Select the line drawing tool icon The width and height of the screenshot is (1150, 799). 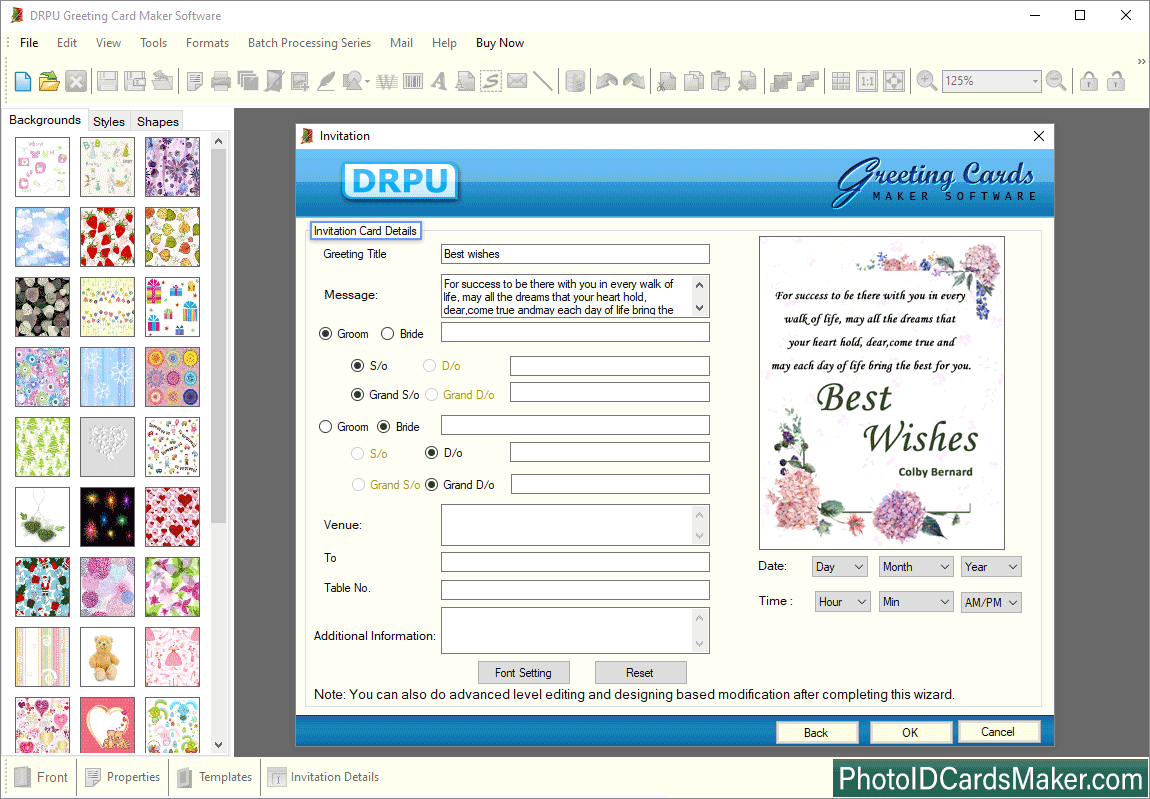pyautogui.click(x=543, y=81)
